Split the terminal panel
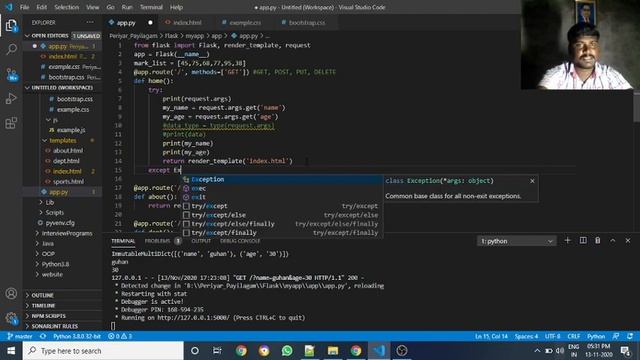The image size is (640, 360). pyautogui.click(x=583, y=241)
